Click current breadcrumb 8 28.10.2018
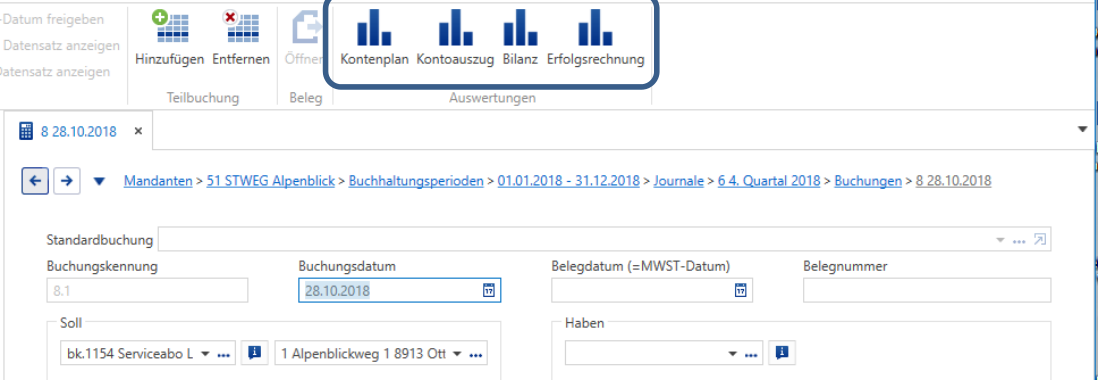 [x=954, y=181]
